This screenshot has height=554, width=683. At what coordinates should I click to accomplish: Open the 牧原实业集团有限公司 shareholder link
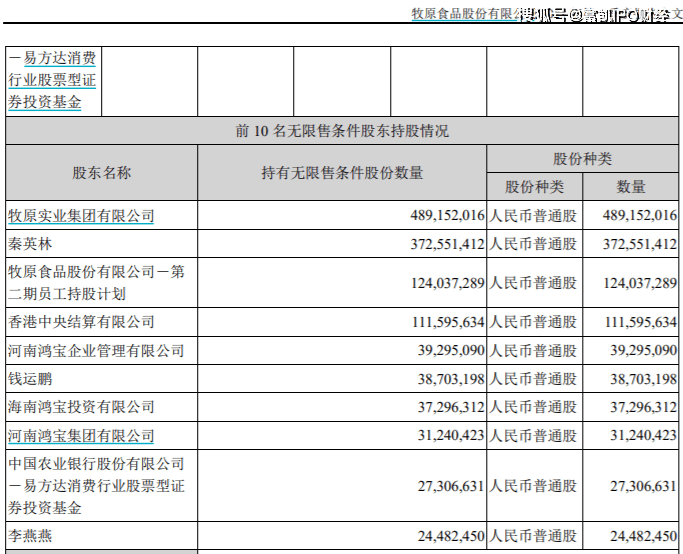point(81,216)
